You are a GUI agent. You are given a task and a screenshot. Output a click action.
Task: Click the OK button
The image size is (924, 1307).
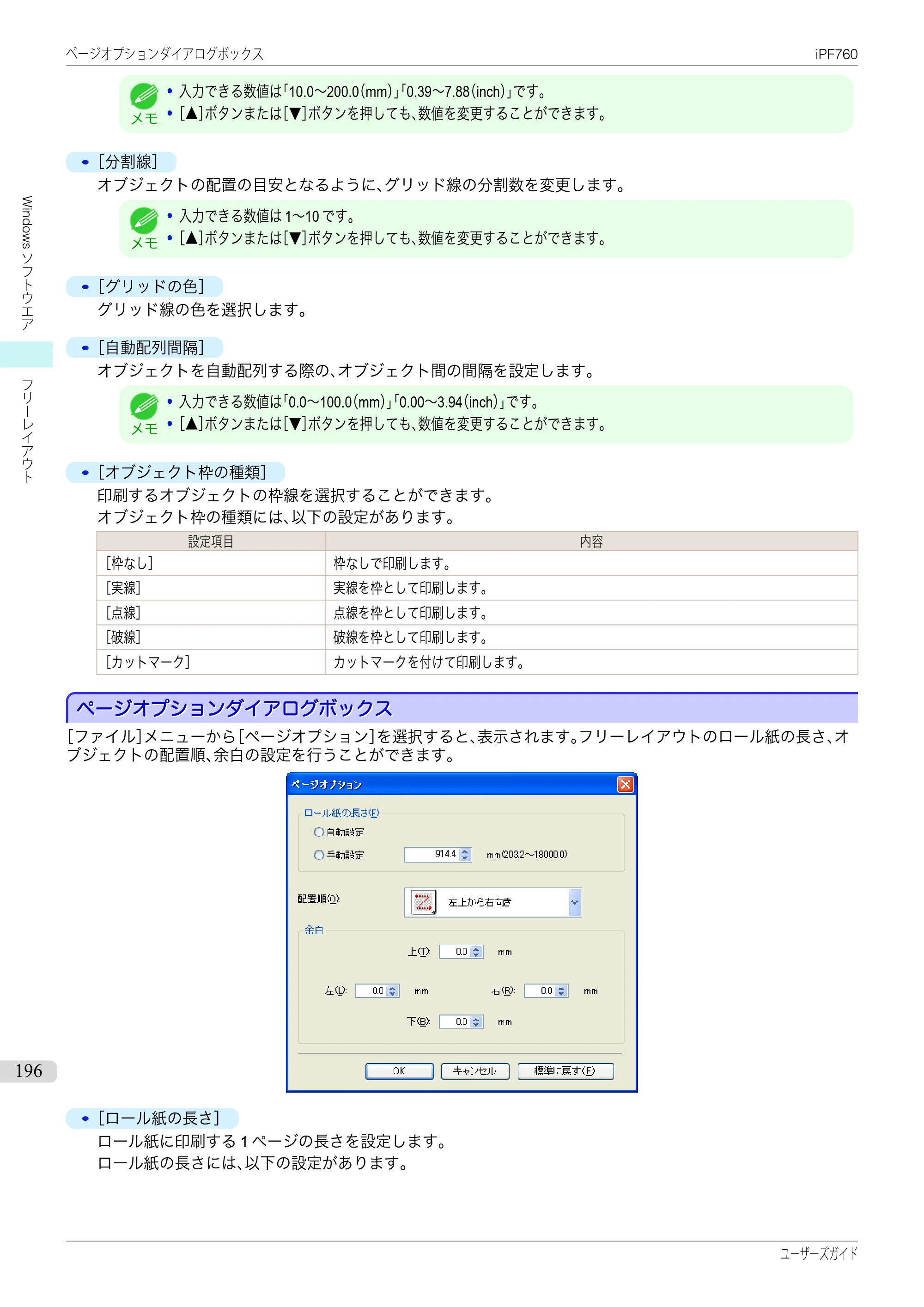[399, 1071]
